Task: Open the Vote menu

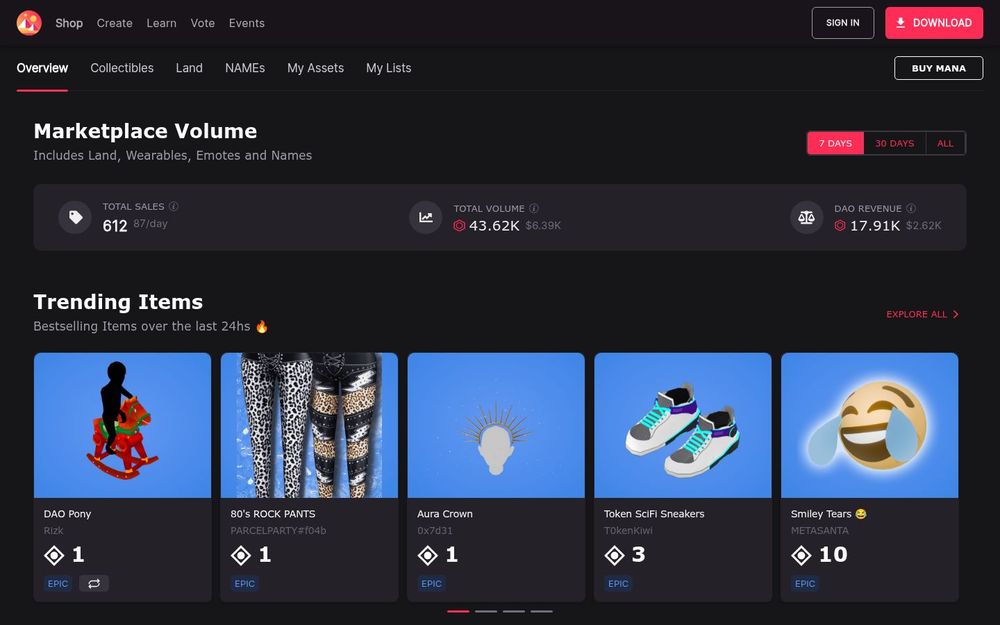Action: pos(203,23)
